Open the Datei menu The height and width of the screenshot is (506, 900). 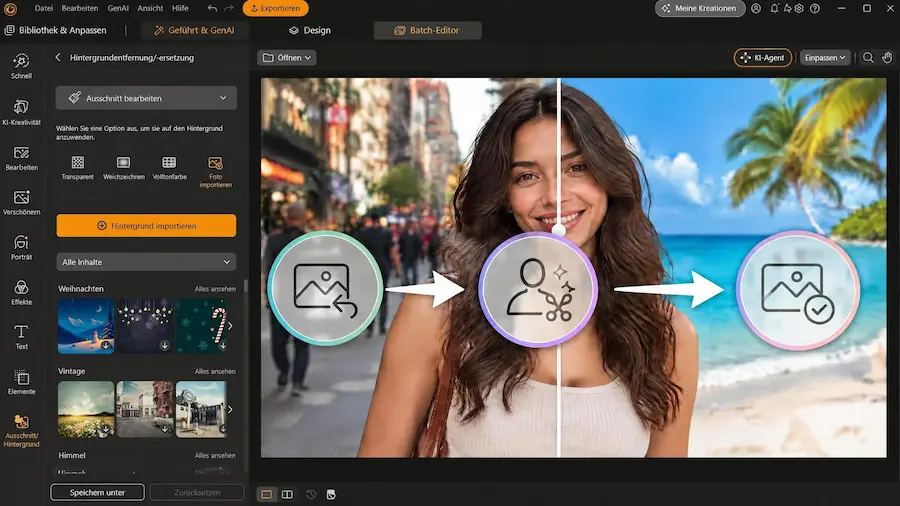click(x=44, y=8)
